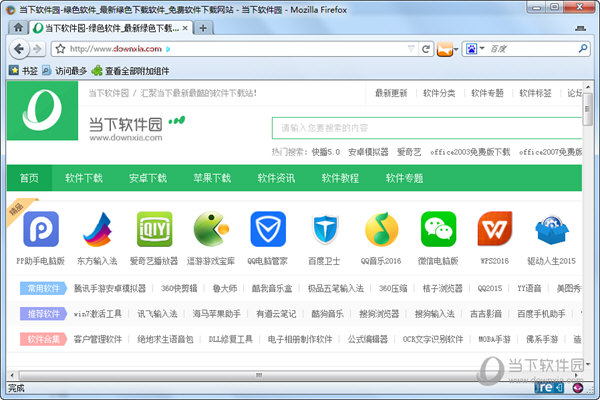Open the 最新更新 top link
Screen dimensions: 600x400
(391, 93)
